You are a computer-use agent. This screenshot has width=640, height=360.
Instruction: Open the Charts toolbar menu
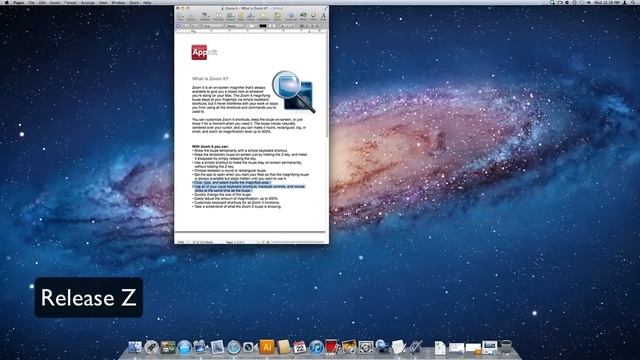click(251, 16)
